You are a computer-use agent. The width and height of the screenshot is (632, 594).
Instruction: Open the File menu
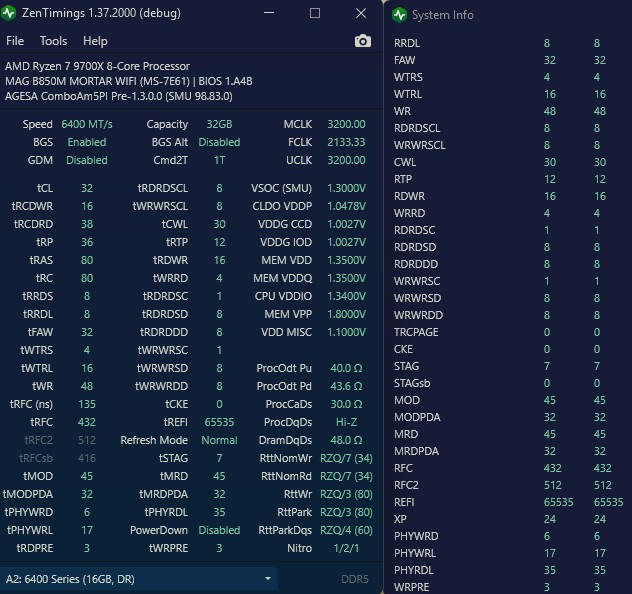pyautogui.click(x=15, y=41)
